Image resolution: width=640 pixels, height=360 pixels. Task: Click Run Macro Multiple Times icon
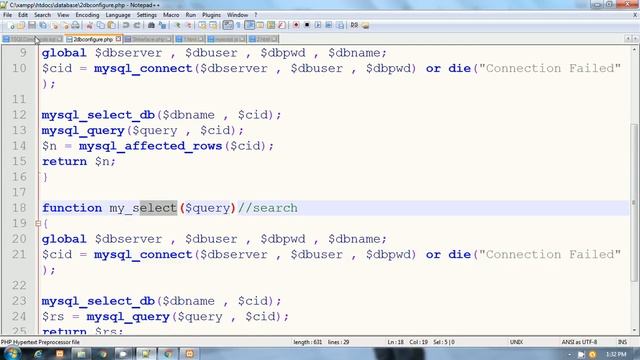point(329,25)
